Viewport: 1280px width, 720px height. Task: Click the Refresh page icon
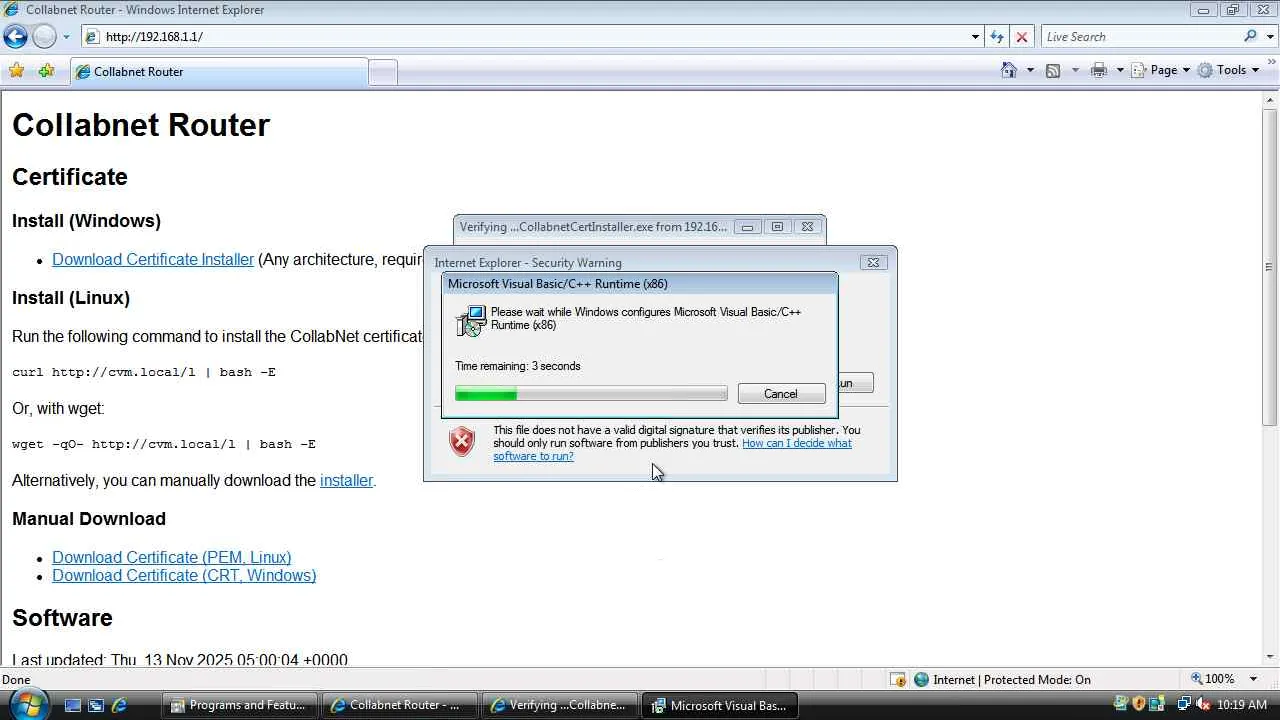tap(997, 37)
